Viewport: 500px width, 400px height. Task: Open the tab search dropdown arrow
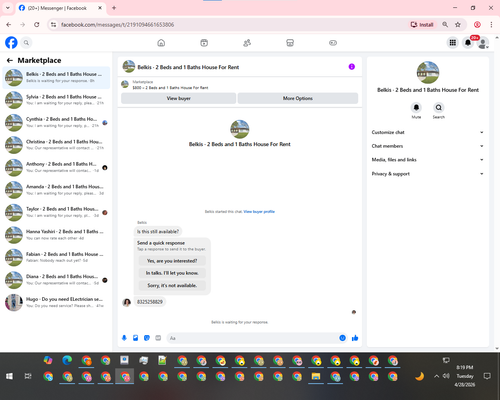[8, 8]
